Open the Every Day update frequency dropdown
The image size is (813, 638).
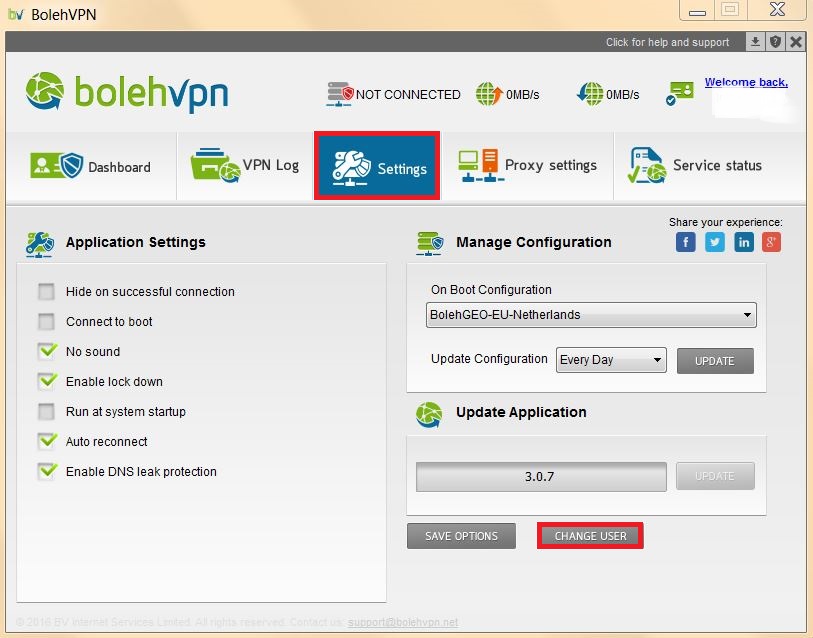611,360
